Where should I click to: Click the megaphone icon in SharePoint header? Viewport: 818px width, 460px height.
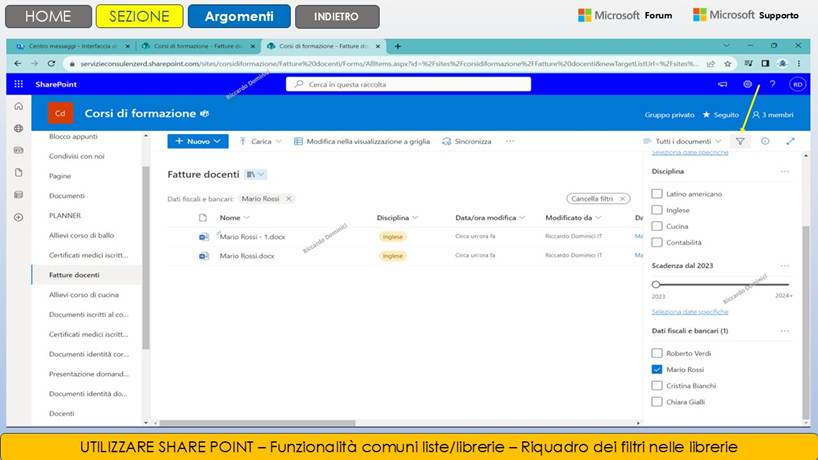[723, 84]
